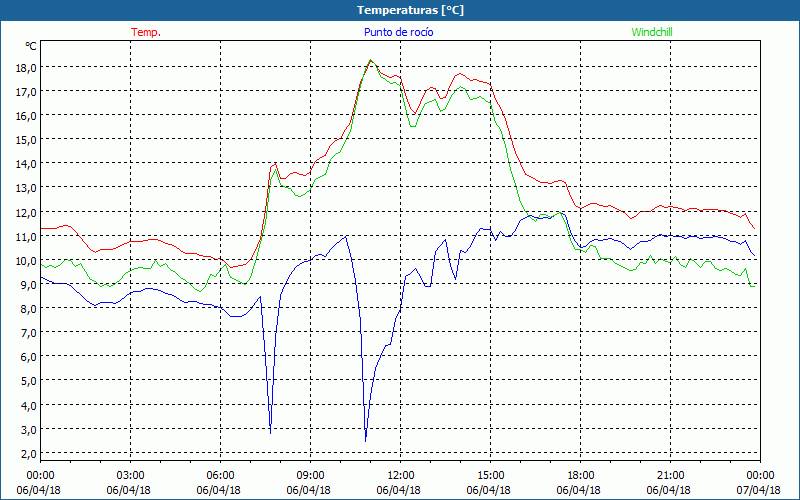Image resolution: width=800 pixels, height=500 pixels.
Task: Click the '6,0' y-axis value
Action: click(28, 357)
